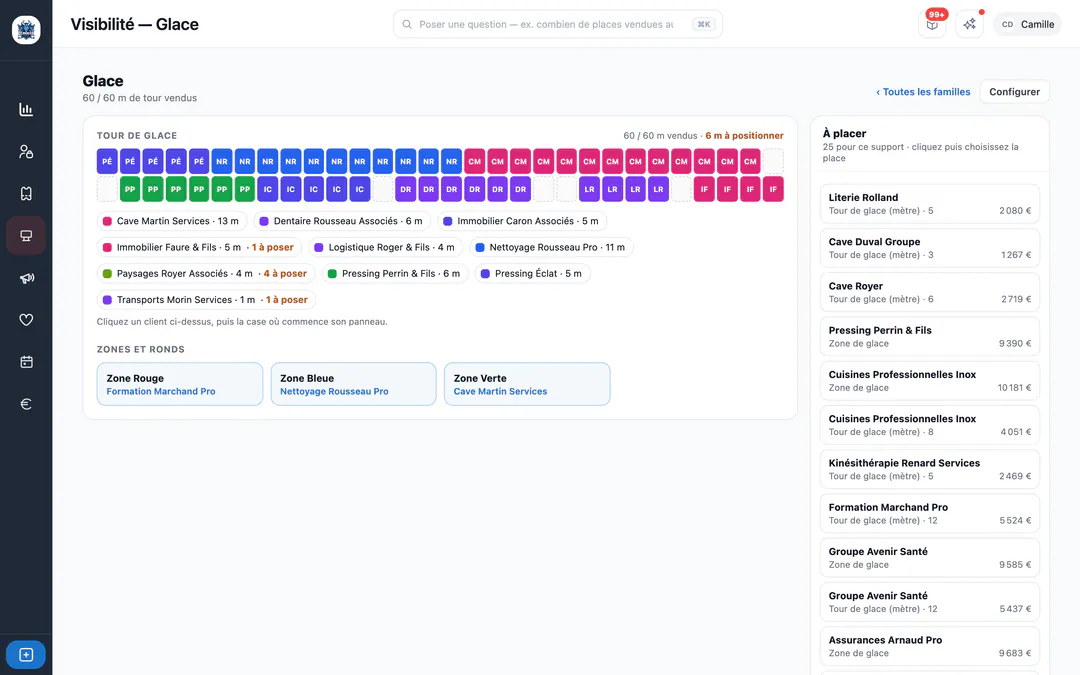Click the magnifier icon in the search bar
Viewport: 1080px width, 675px height.
[x=407, y=24]
